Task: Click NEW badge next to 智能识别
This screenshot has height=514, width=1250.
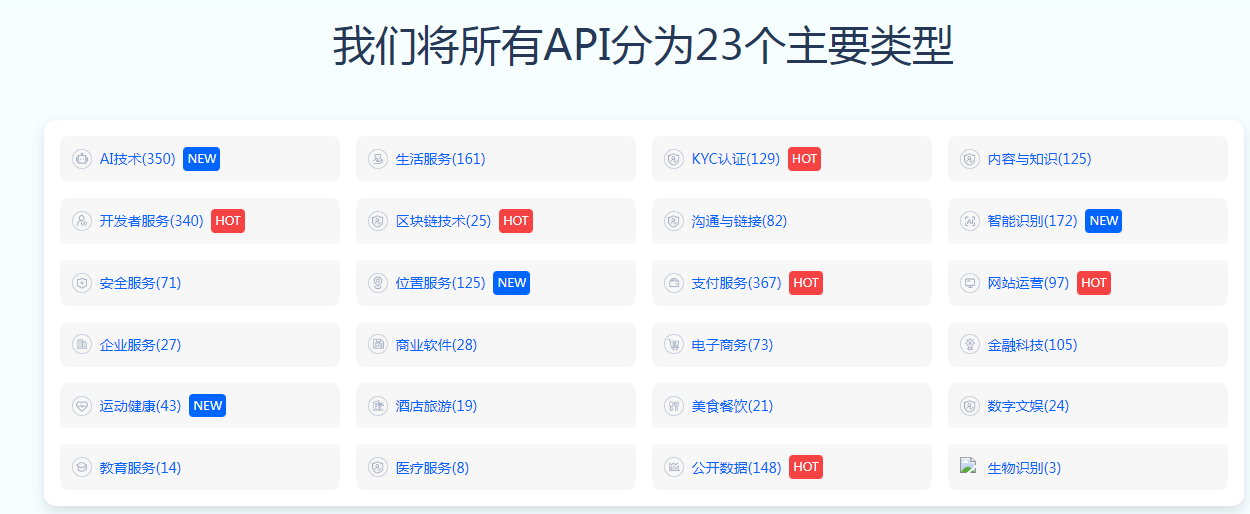Action: 1103,221
